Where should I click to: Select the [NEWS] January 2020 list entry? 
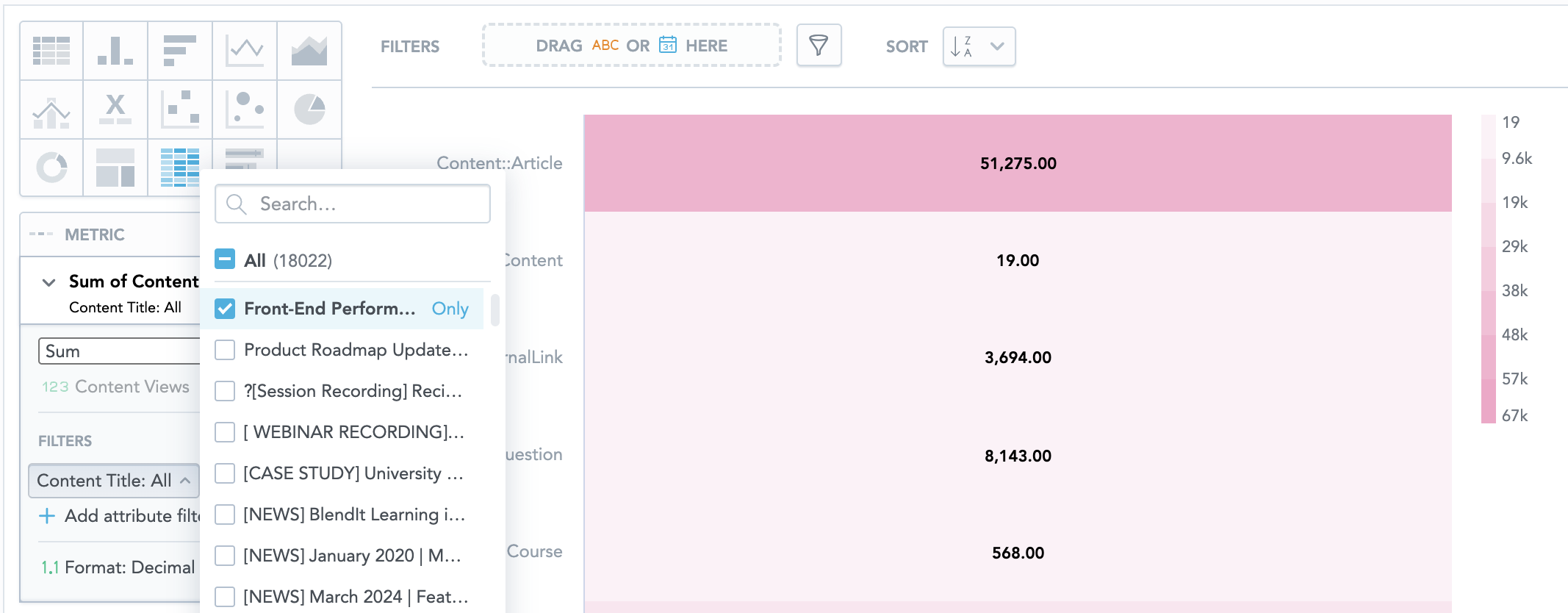tap(352, 556)
